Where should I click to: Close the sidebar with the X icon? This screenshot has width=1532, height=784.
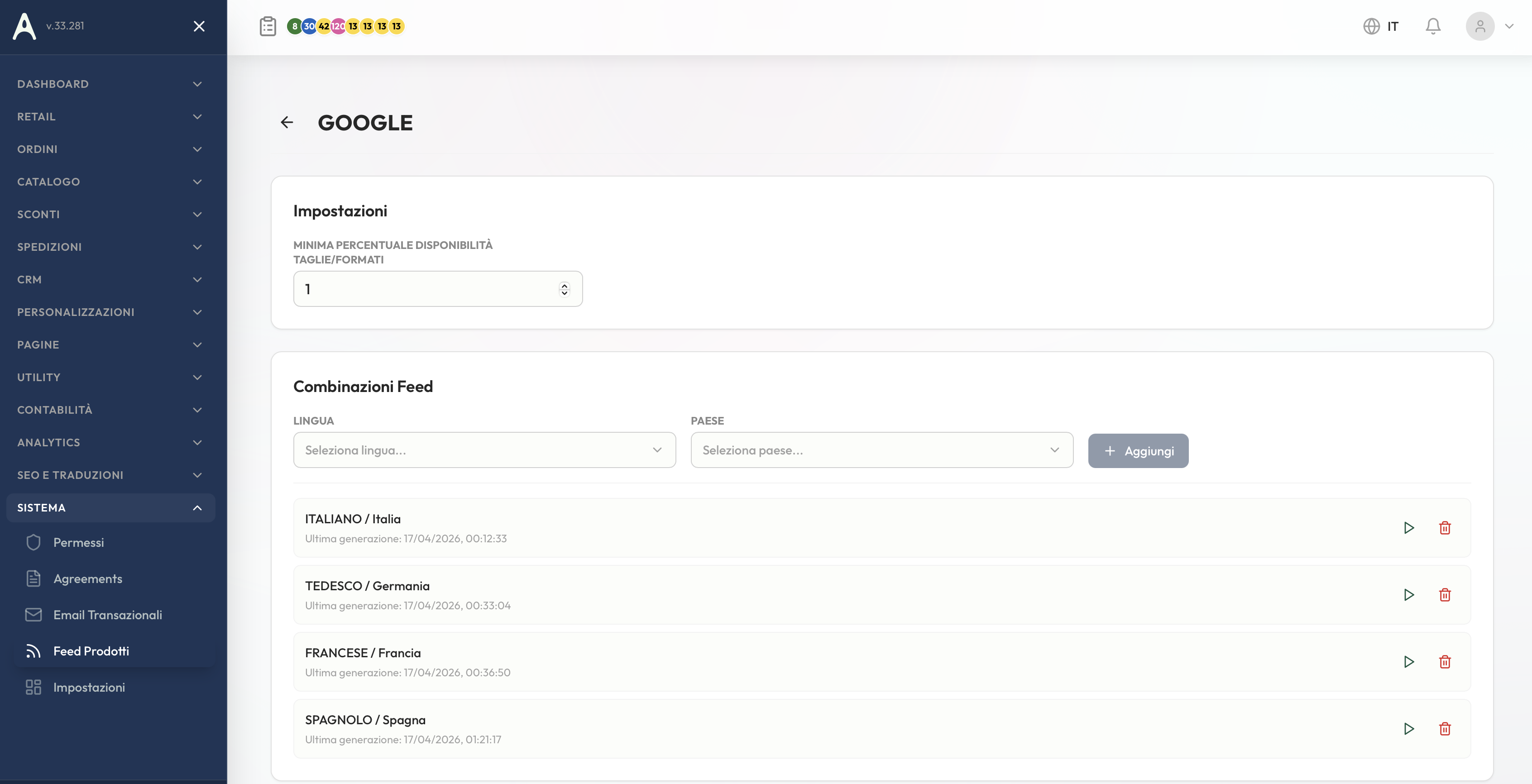pyautogui.click(x=199, y=26)
